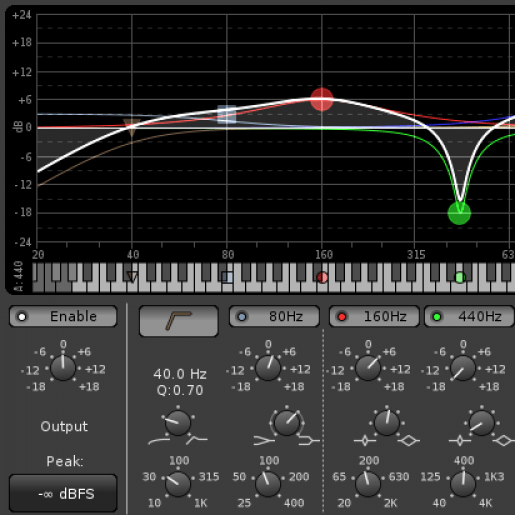
Task: Click the 440Hz band bandwidth knob
Action: click(x=482, y=423)
